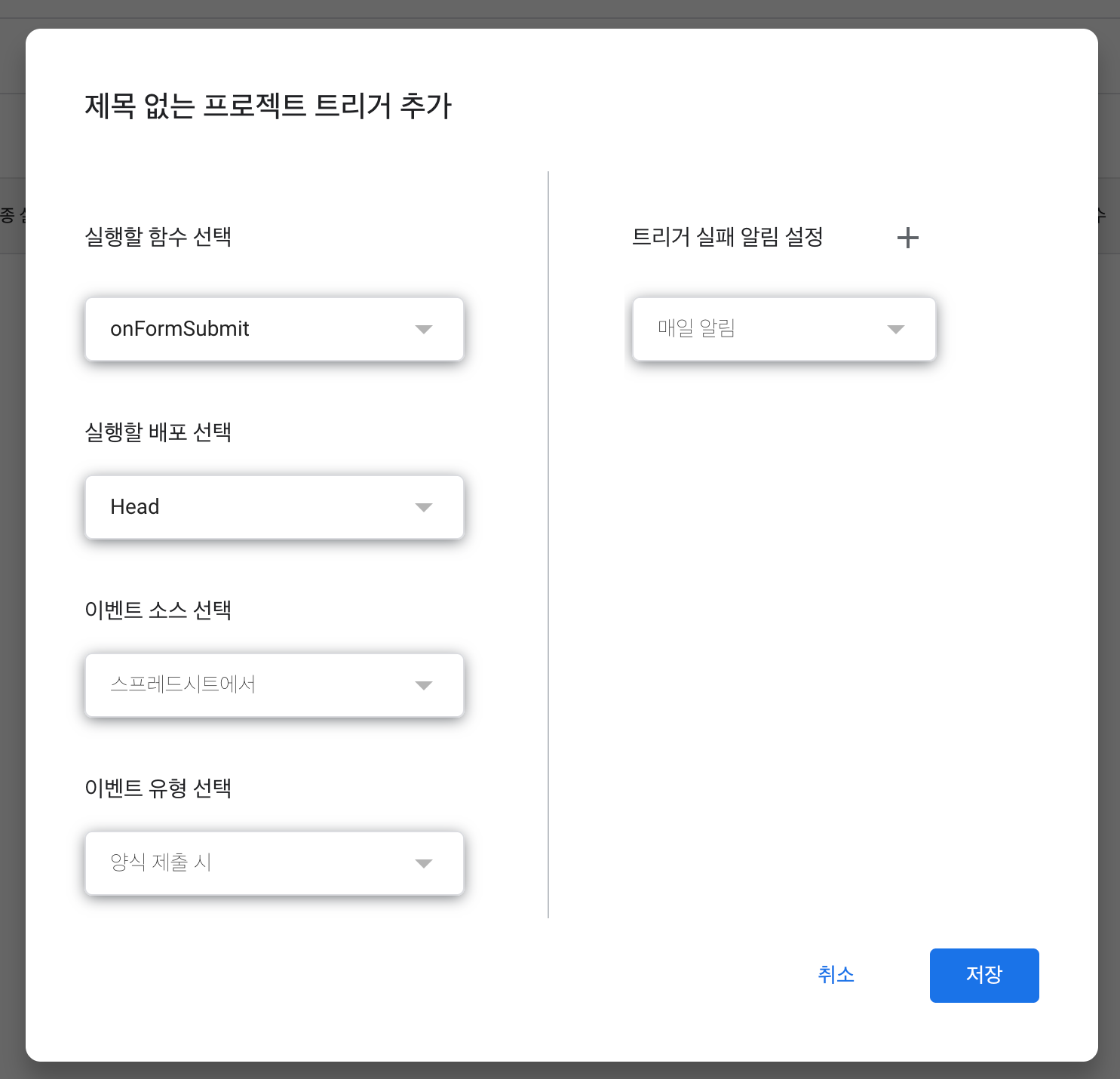Image resolution: width=1120 pixels, height=1079 pixels.
Task: Click the arrow icon on 매일 알림 dropdown
Action: 895,329
